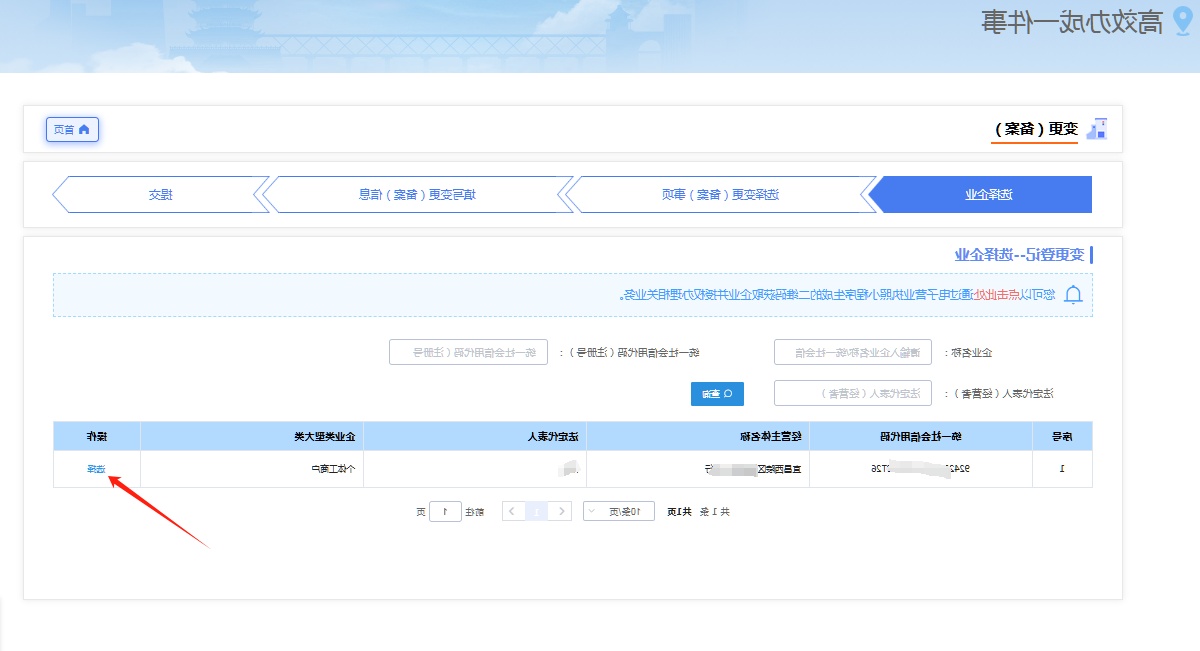The width and height of the screenshot is (1200, 651).
Task: Focus the 统一社会信用代码（注册号） input field
Action: 469,352
